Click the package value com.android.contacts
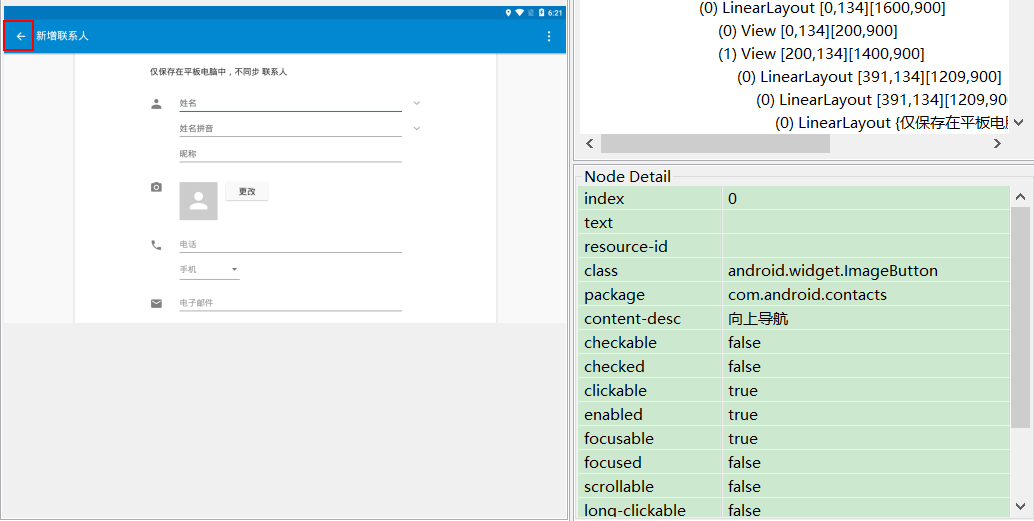 click(x=807, y=295)
